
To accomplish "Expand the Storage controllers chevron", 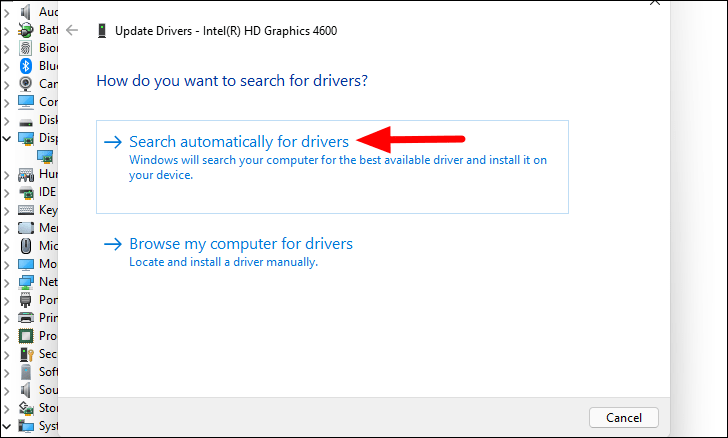I will coord(6,409).
